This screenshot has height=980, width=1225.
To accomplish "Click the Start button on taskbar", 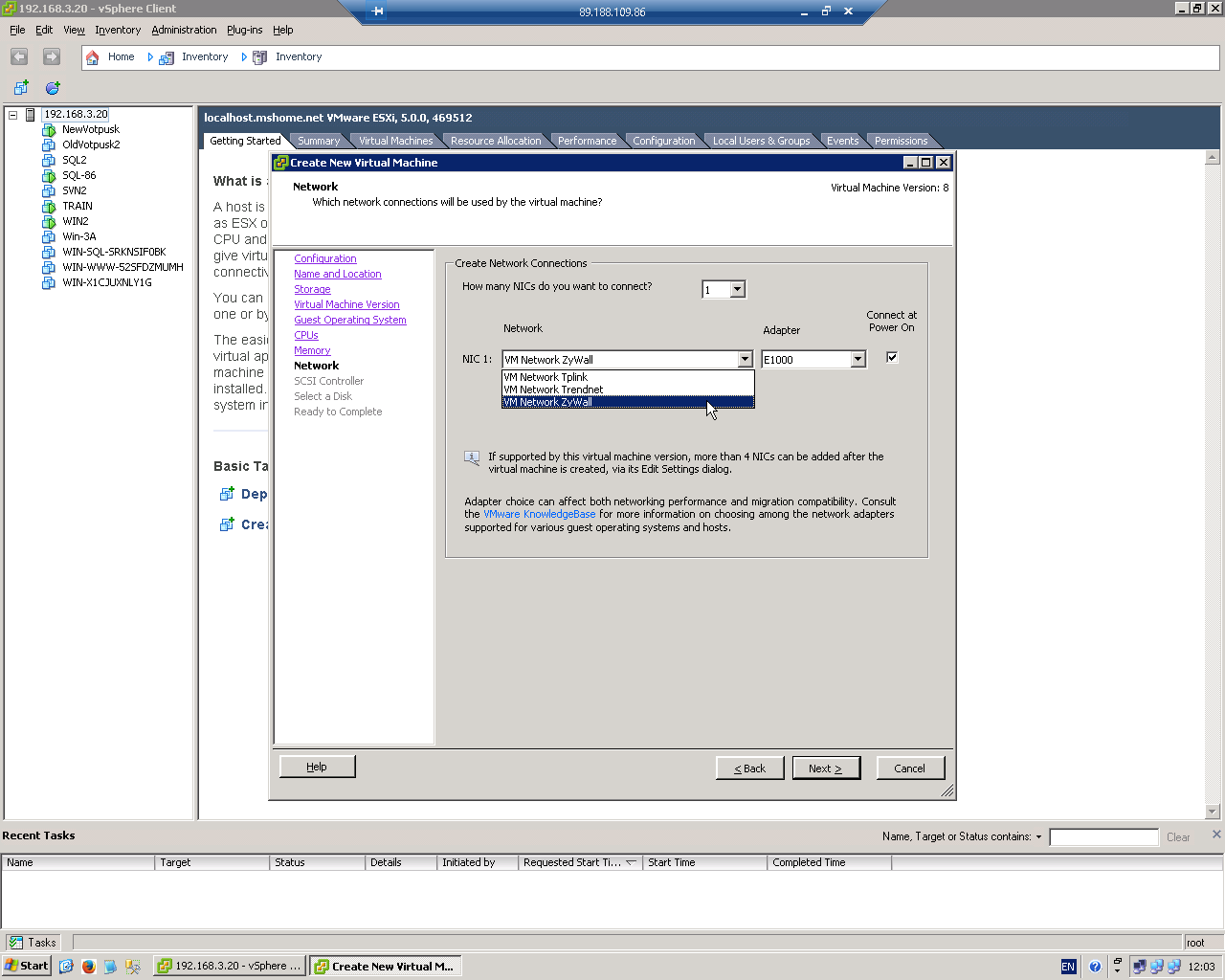I will [x=27, y=967].
